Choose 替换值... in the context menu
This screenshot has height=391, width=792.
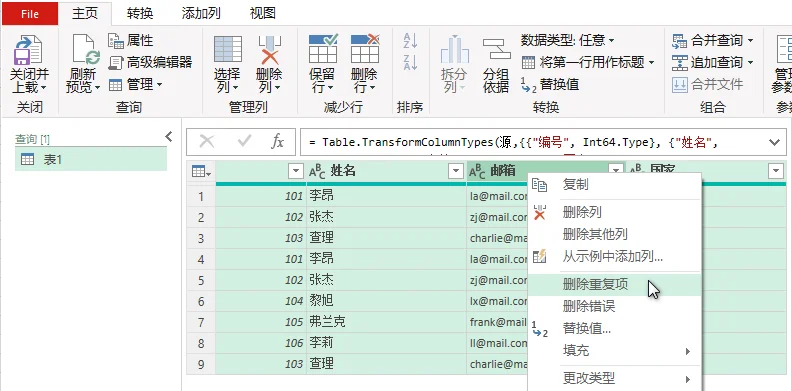click(x=615, y=328)
